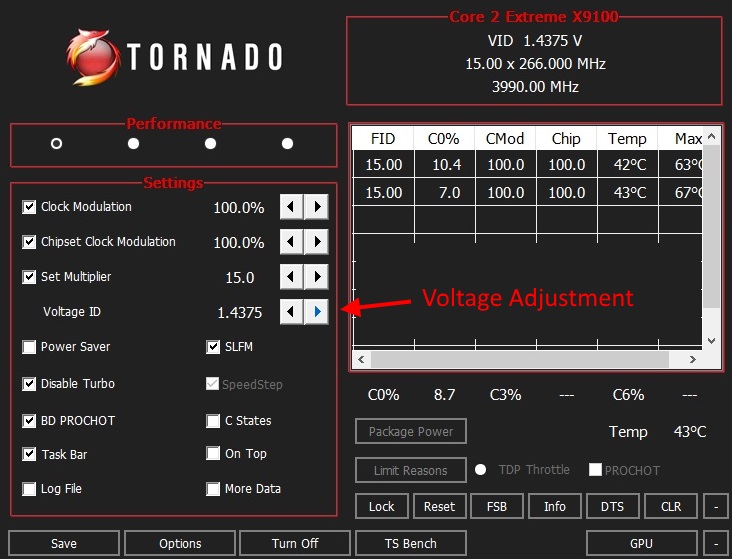Click horizontal scrollbar left arrow

(x=361, y=359)
